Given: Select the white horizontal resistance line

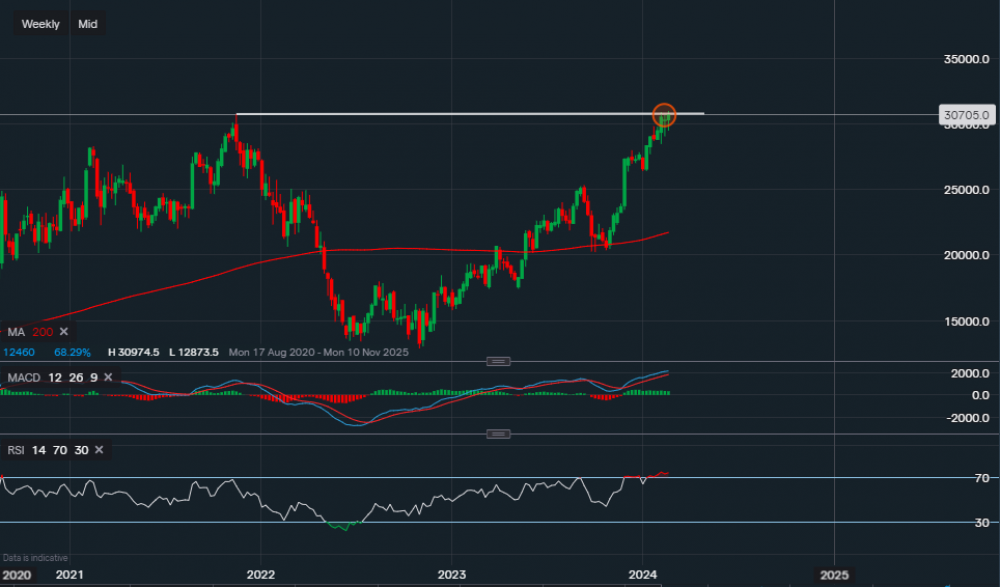Looking at the screenshot, I should click(x=450, y=114).
